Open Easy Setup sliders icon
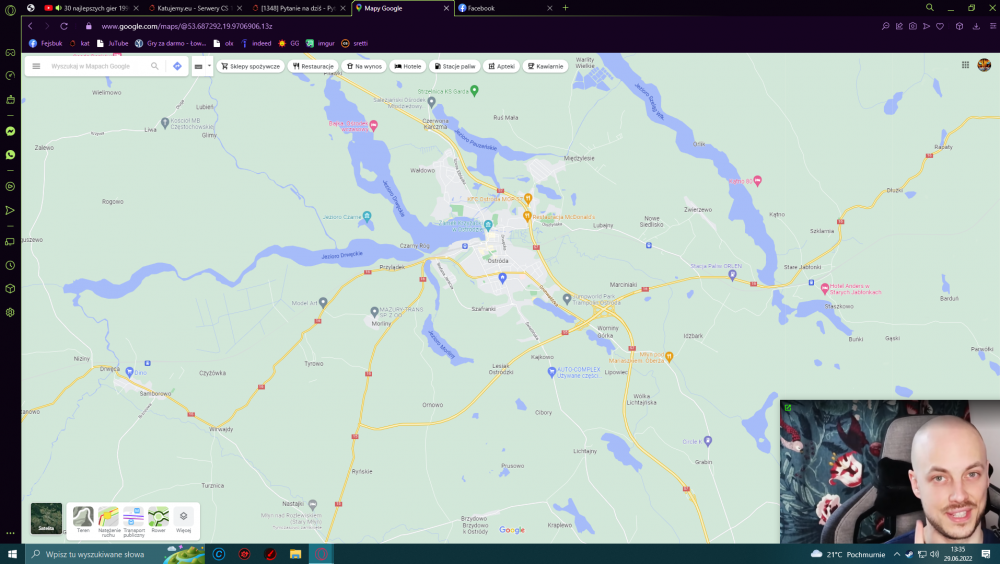This screenshot has height=564, width=1000. tap(993, 26)
